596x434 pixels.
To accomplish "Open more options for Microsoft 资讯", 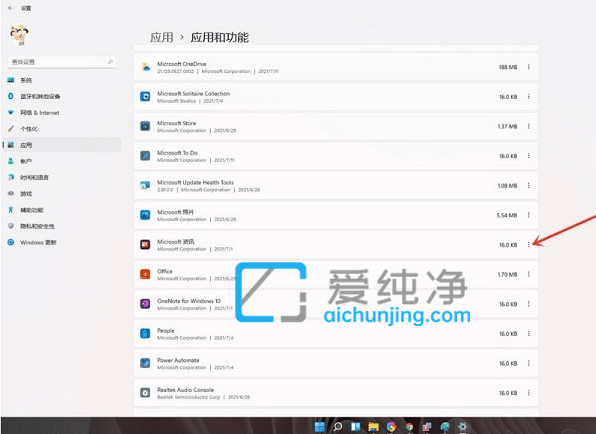I will pyautogui.click(x=529, y=245).
